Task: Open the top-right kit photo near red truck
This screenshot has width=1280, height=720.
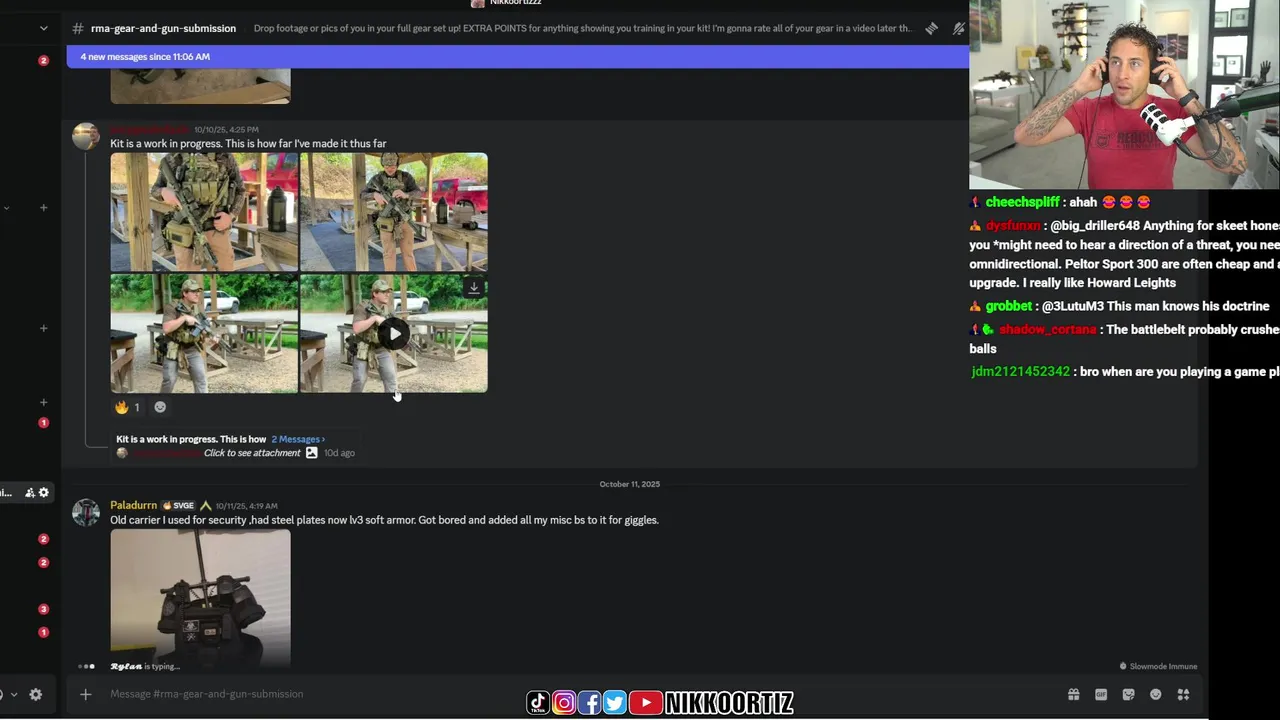Action: (x=394, y=212)
